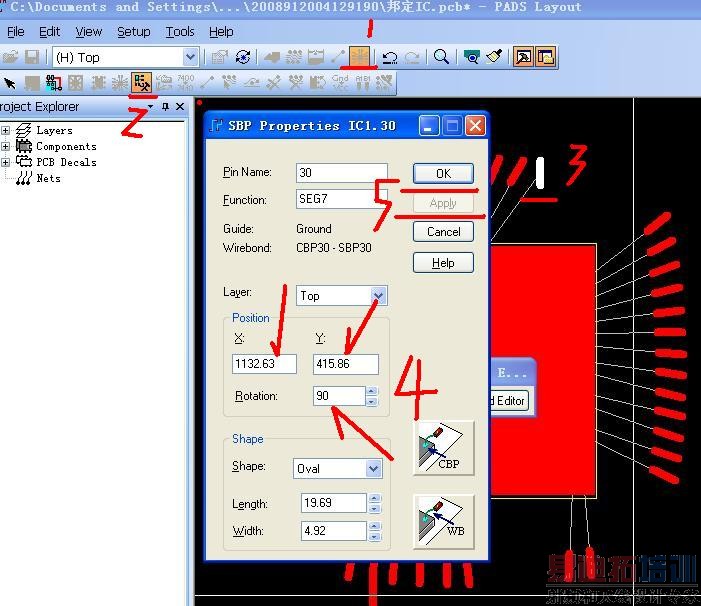Image resolution: width=701 pixels, height=606 pixels.
Task: Click the Gnd/Vcc toolbar icon
Action: 340,83
